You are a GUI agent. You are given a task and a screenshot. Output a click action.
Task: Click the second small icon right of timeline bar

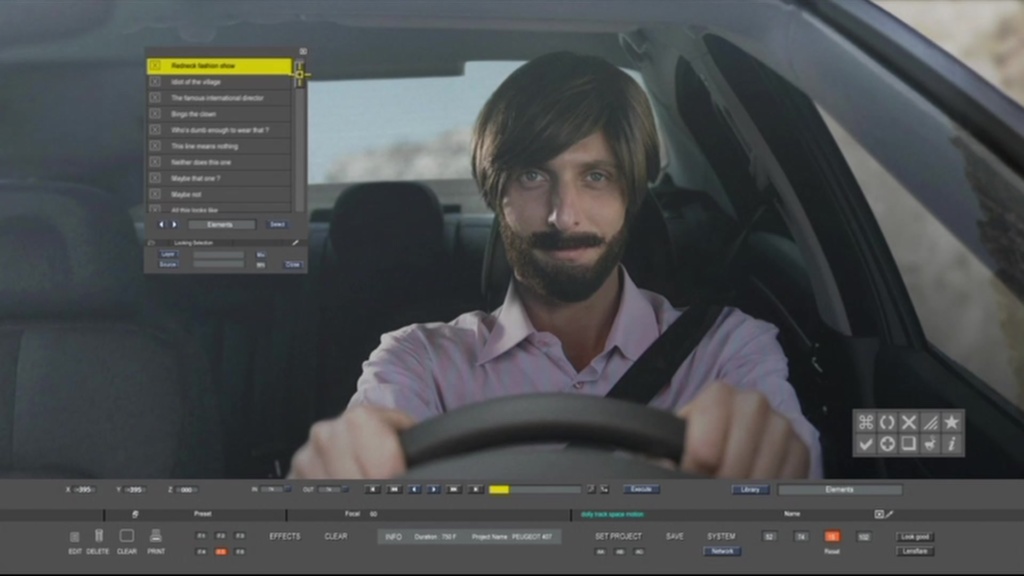pyautogui.click(x=604, y=488)
